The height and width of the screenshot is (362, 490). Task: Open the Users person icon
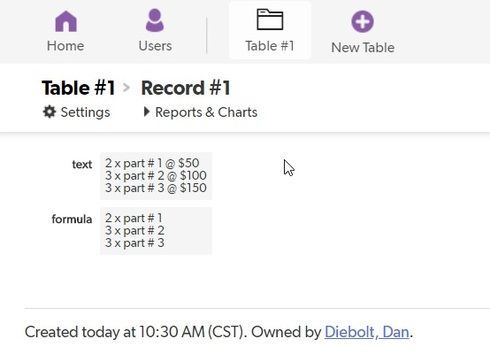155,21
